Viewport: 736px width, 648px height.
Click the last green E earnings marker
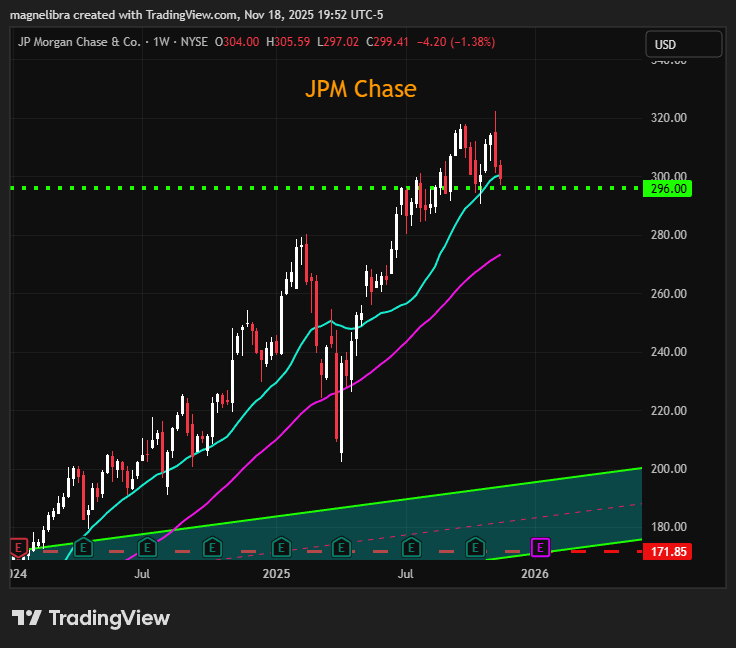[x=475, y=547]
